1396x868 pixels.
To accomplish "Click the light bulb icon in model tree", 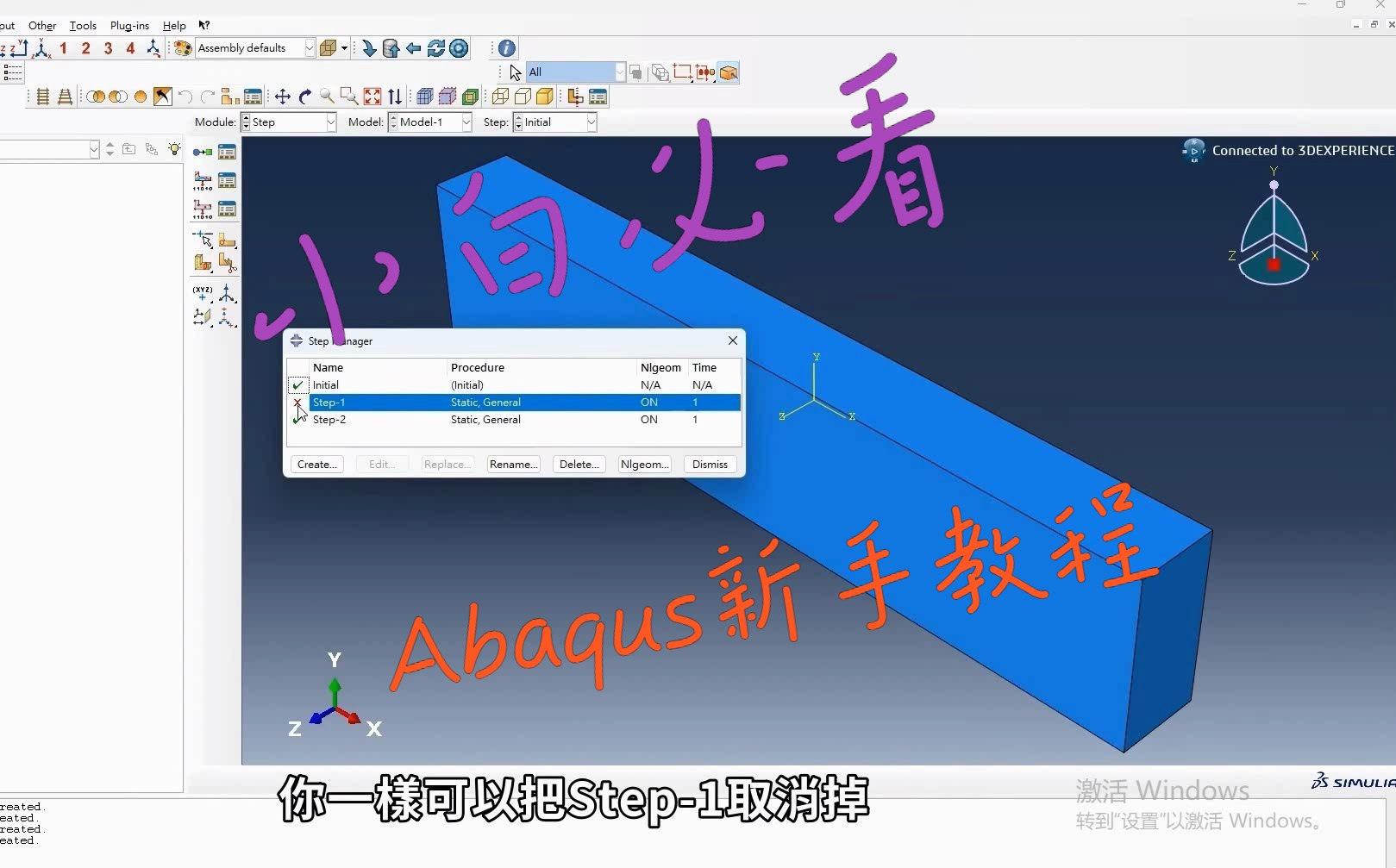I will tap(175, 149).
